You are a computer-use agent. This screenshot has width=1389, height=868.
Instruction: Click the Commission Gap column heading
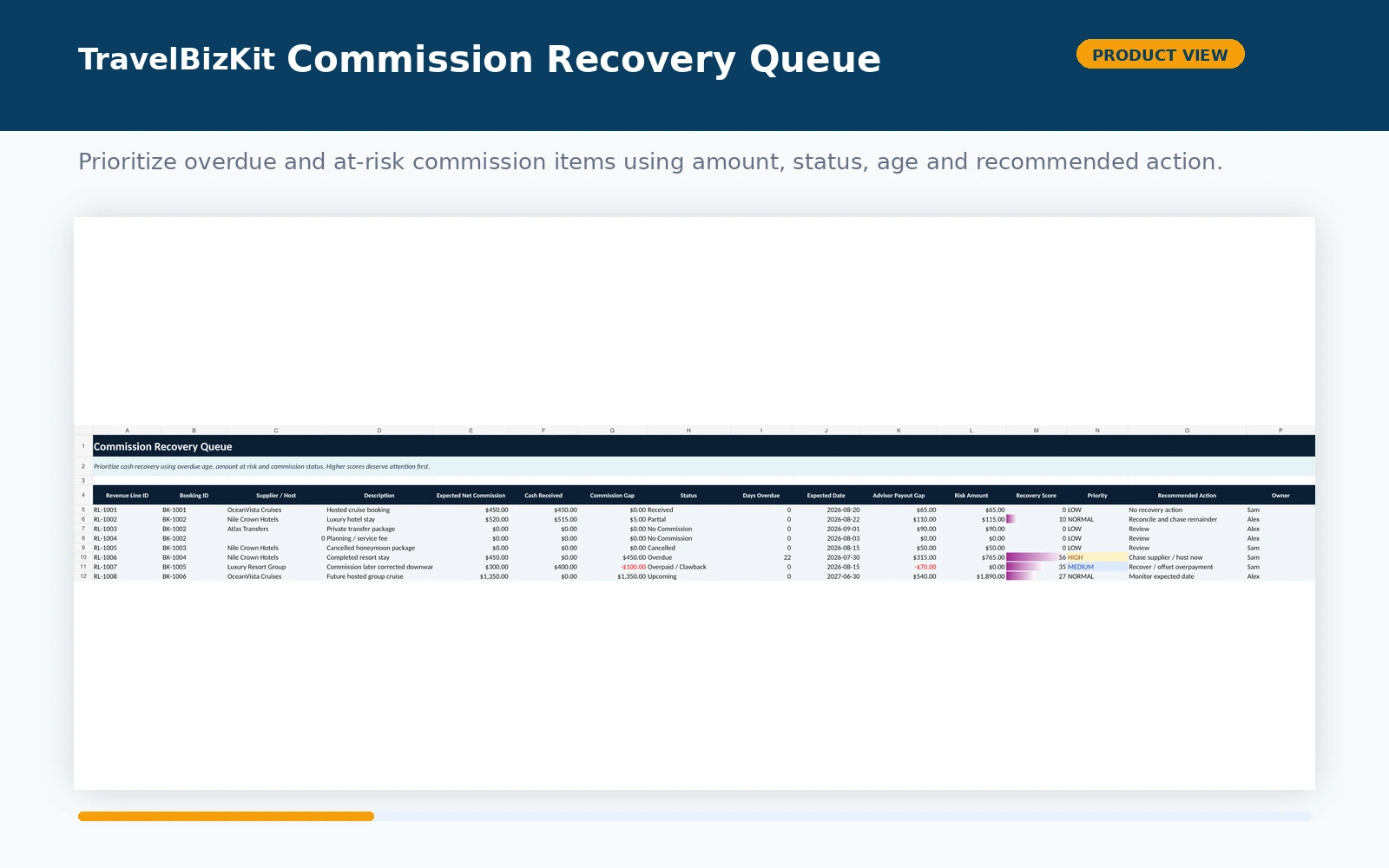[612, 496]
